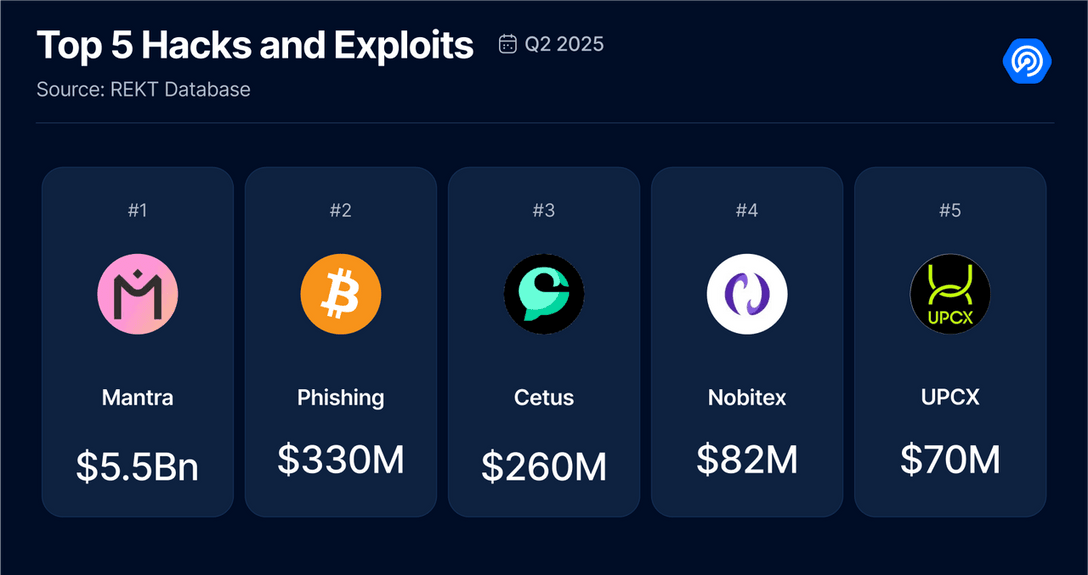The height and width of the screenshot is (575, 1088).
Task: Click the UPCX logo icon
Action: pos(950,294)
